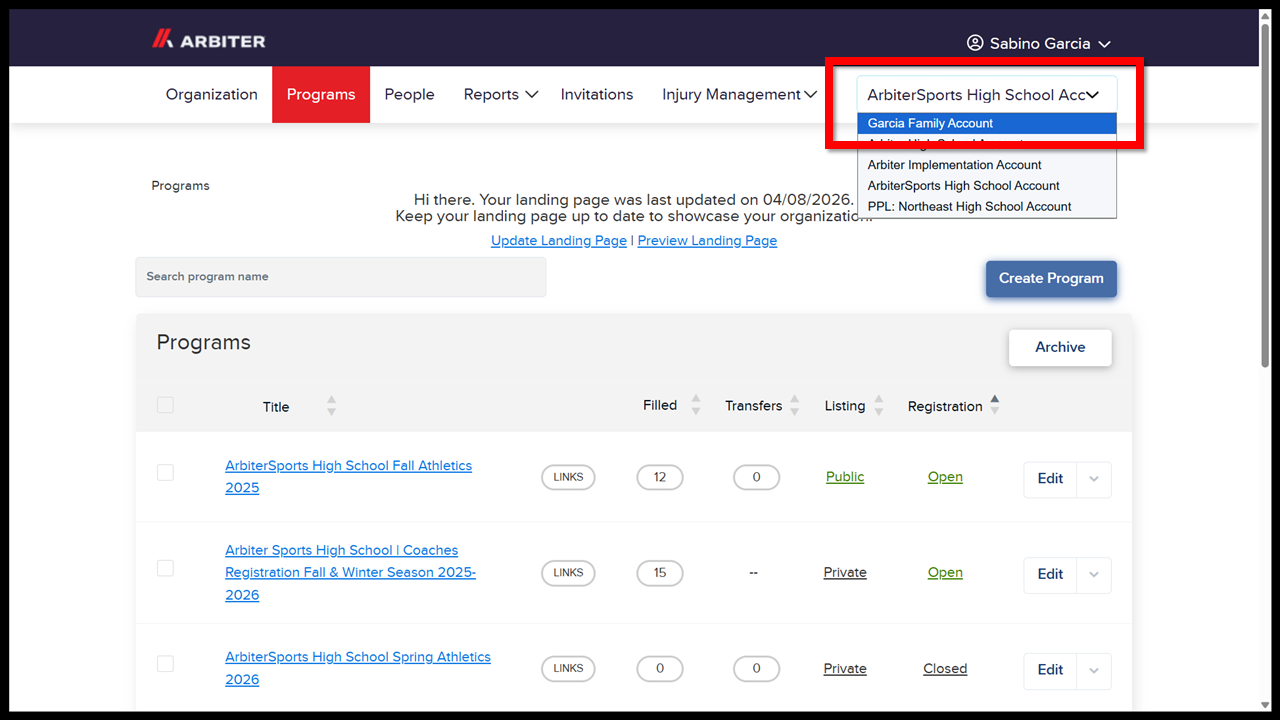Follow the Update Landing Page link
The height and width of the screenshot is (720, 1280).
coord(559,241)
